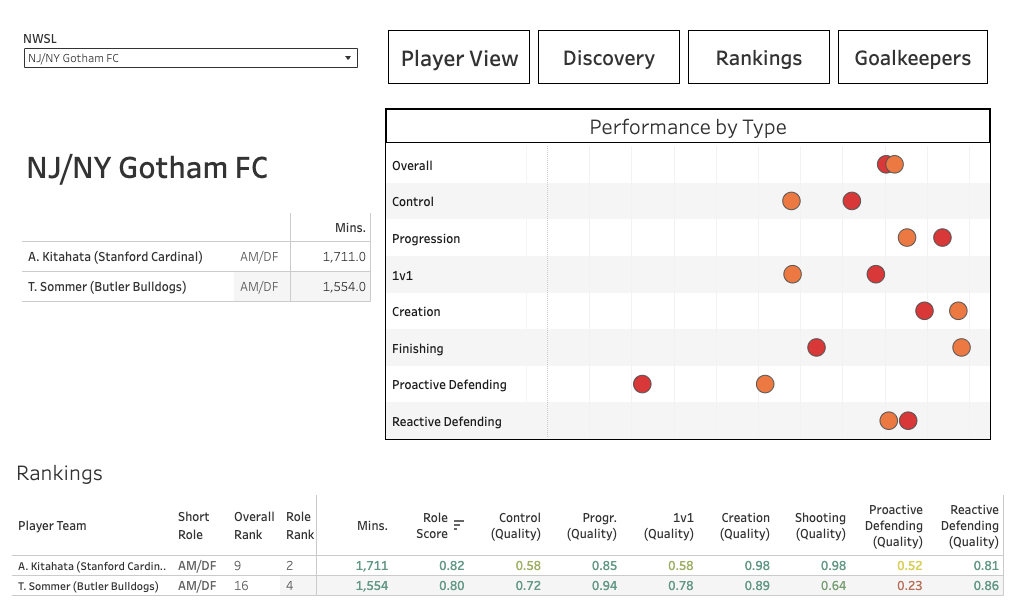Image resolution: width=1028 pixels, height=608 pixels.
Task: Go to the Rankings tab
Action: pos(759,57)
